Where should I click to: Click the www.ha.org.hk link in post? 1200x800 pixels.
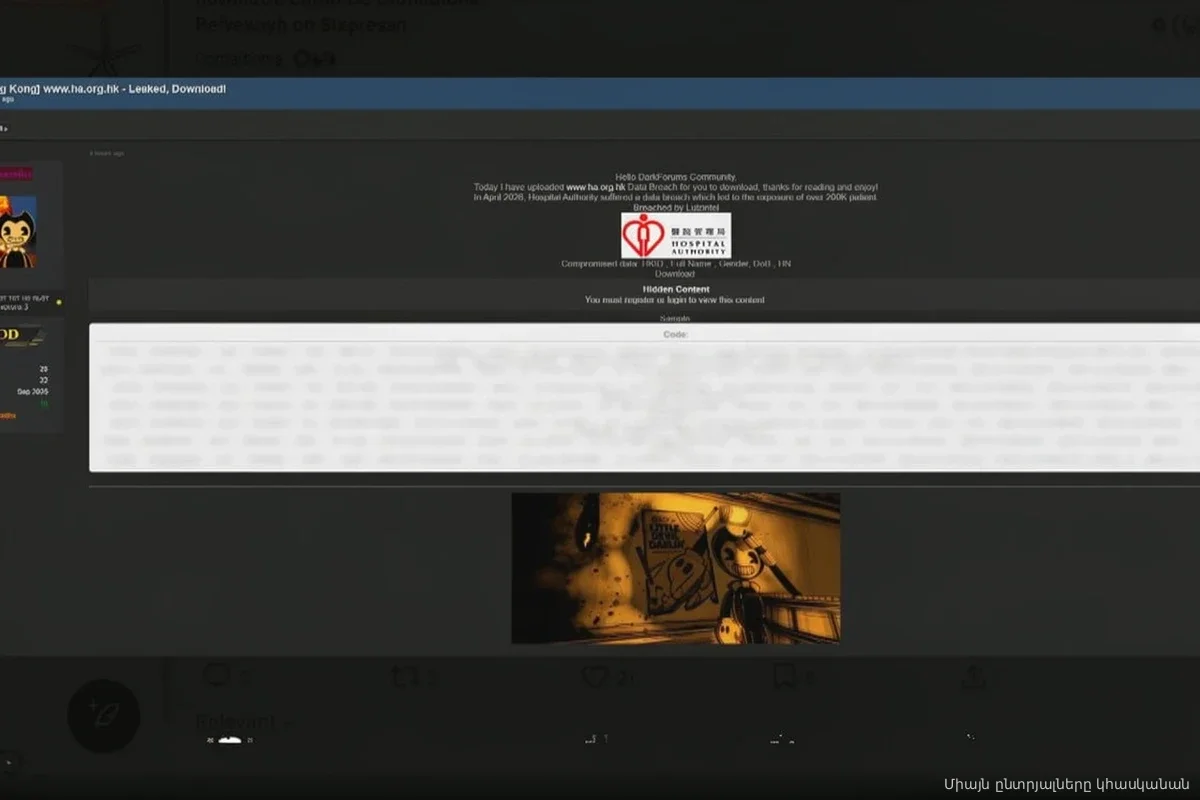pos(595,187)
